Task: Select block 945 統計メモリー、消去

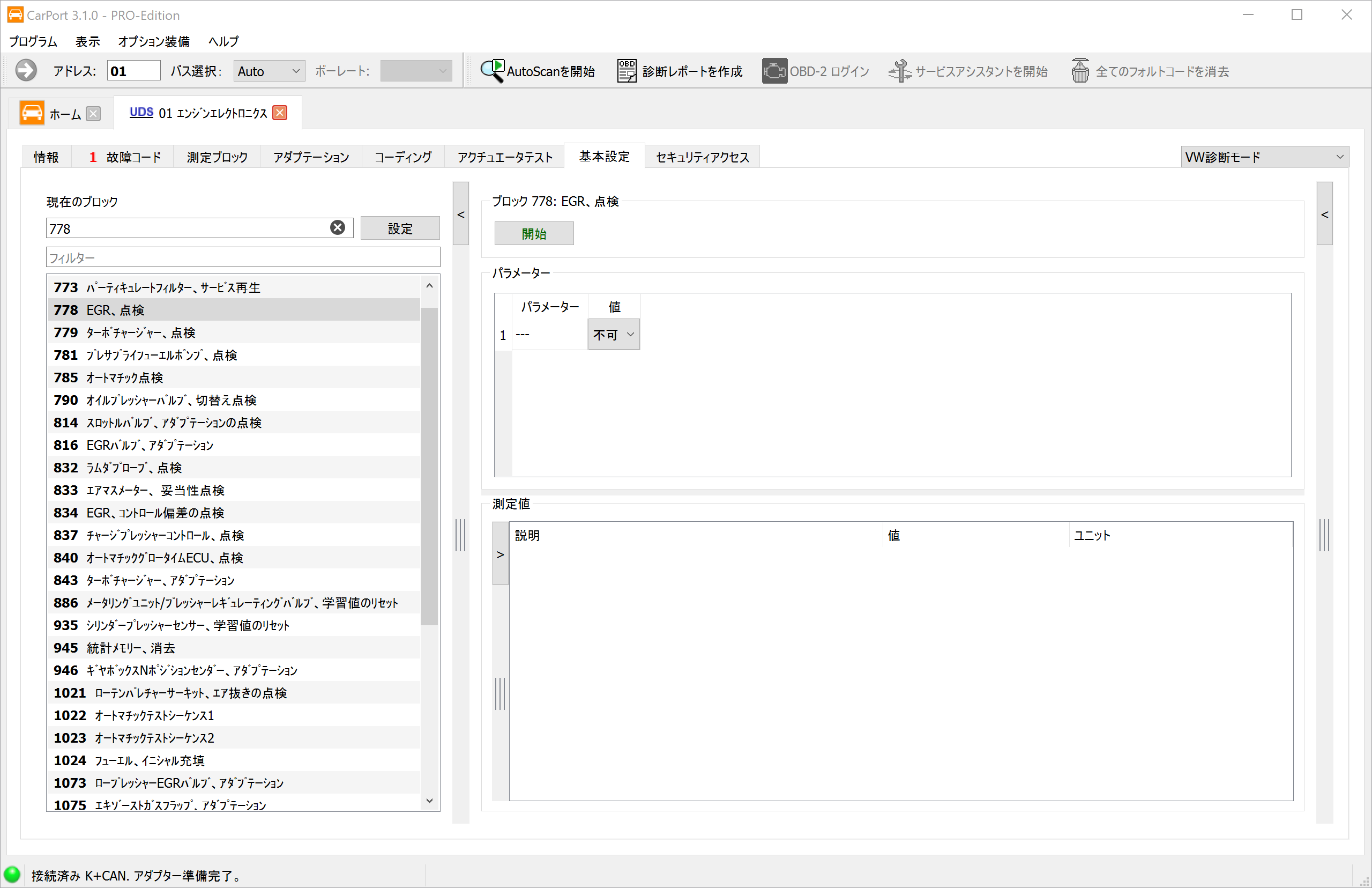Action: click(234, 648)
